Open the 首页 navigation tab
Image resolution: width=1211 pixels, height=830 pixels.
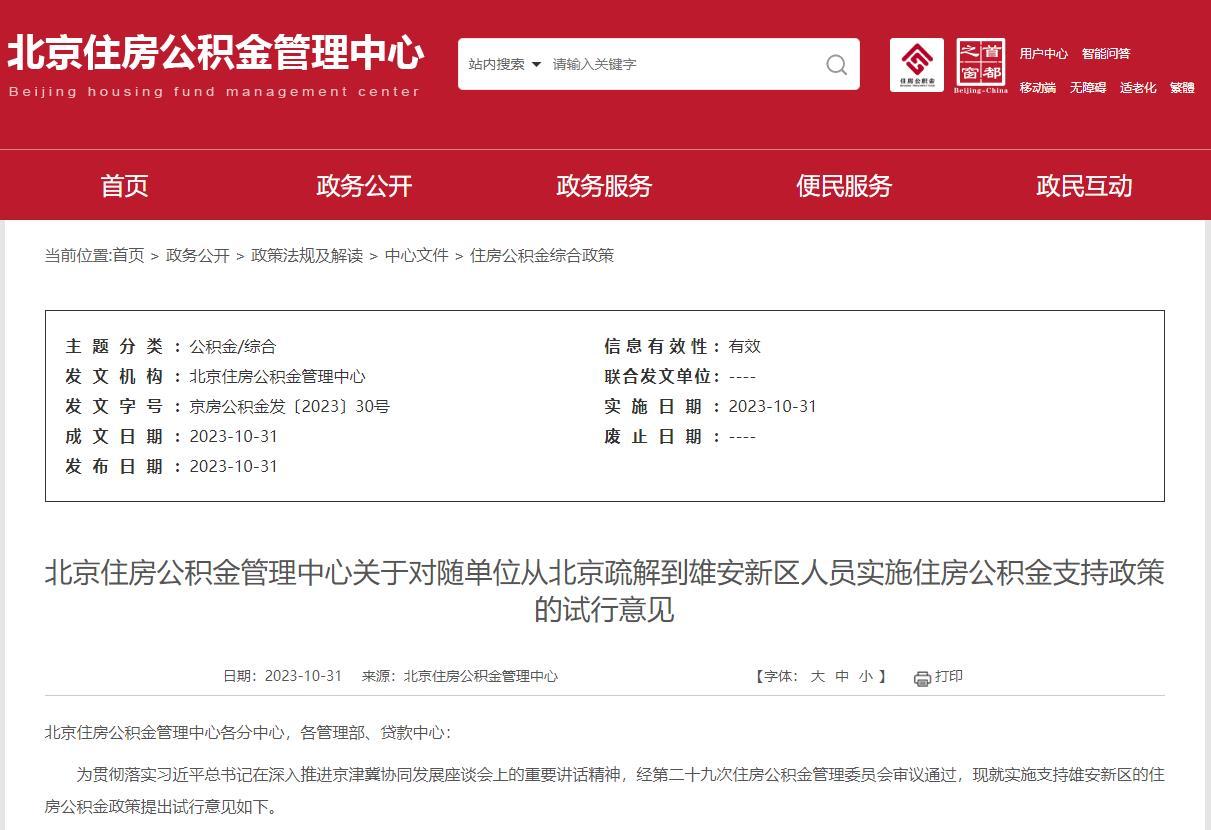click(124, 186)
